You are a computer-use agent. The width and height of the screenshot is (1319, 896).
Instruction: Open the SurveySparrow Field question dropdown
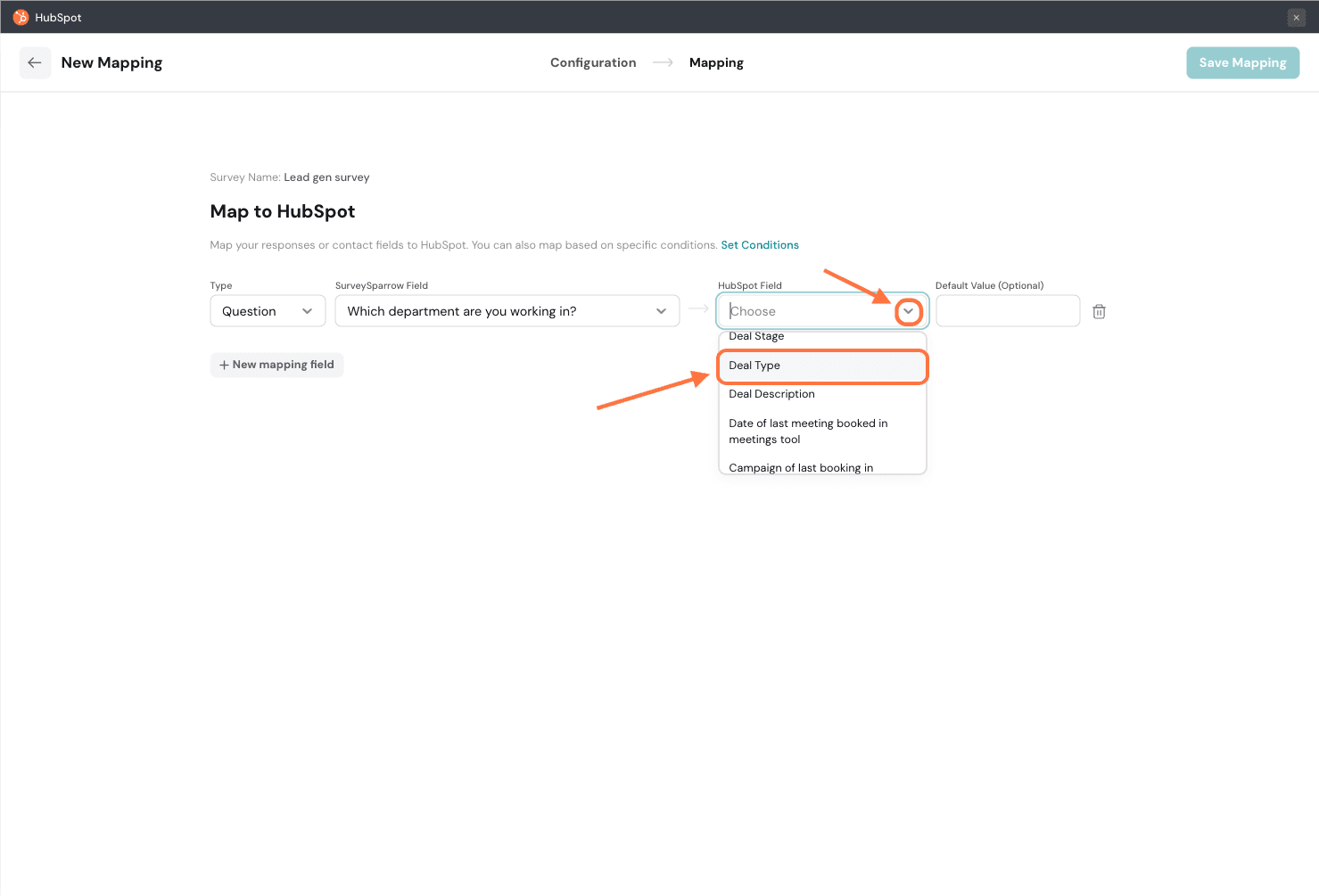[507, 311]
